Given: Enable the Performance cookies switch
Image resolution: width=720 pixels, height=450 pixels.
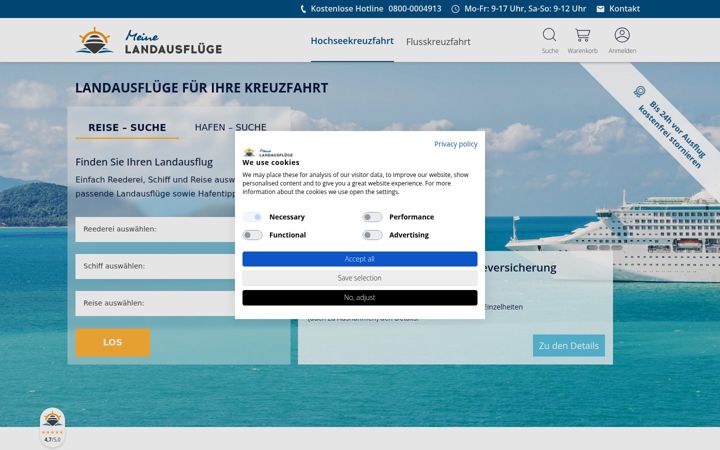Looking at the screenshot, I should click(372, 217).
